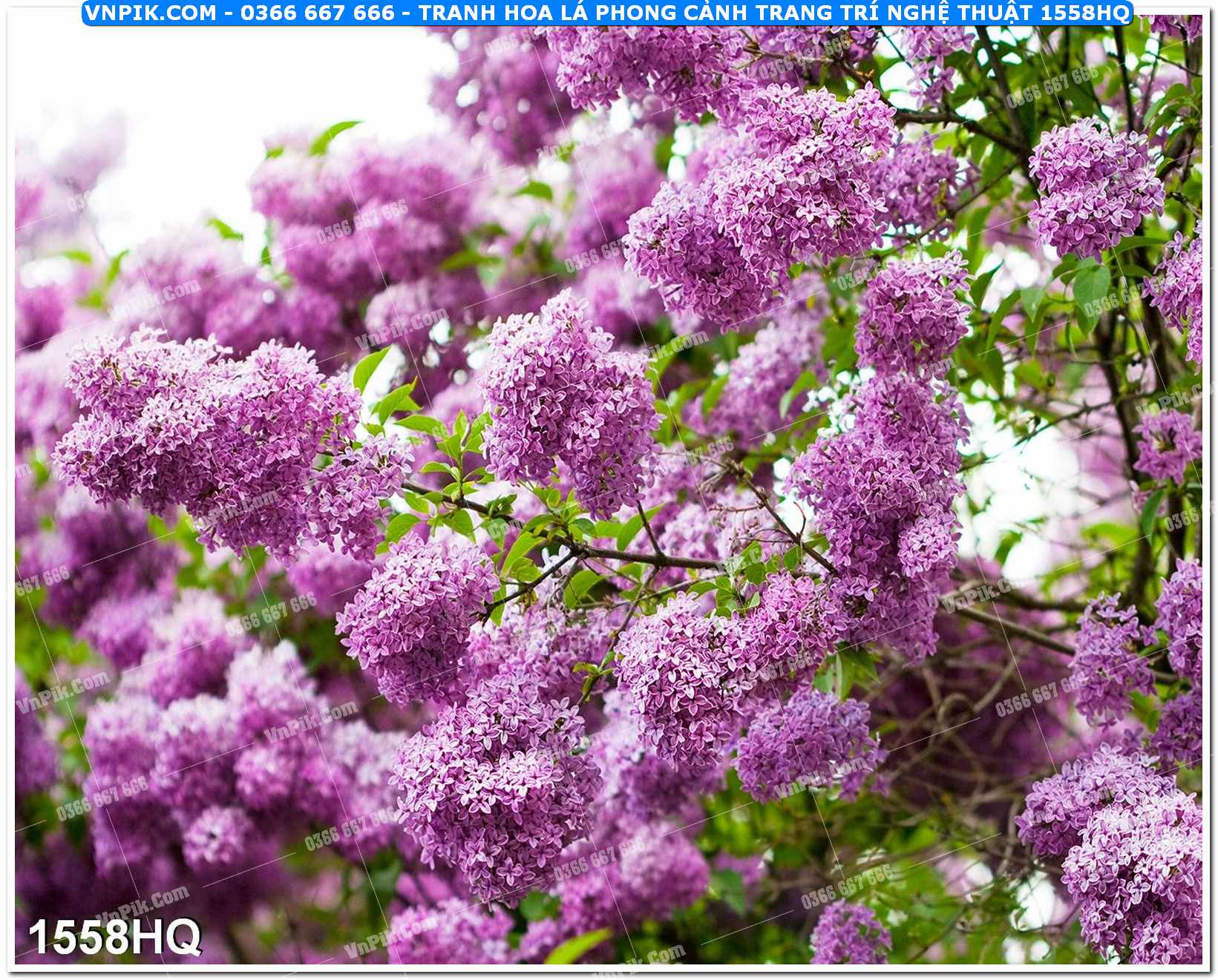The height and width of the screenshot is (980, 1218).
Task: Click the 0366 667 666 phone number in the banner
Action: (317, 13)
